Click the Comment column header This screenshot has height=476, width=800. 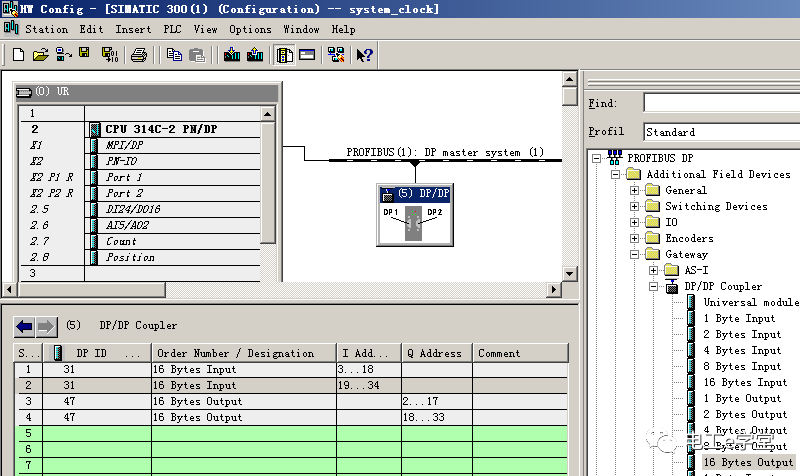520,353
